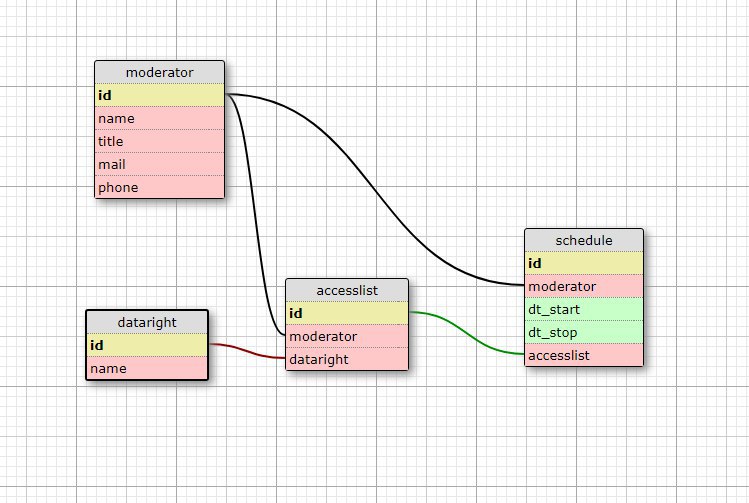Select the moderator table title
The height and width of the screenshot is (503, 749).
pos(160,72)
